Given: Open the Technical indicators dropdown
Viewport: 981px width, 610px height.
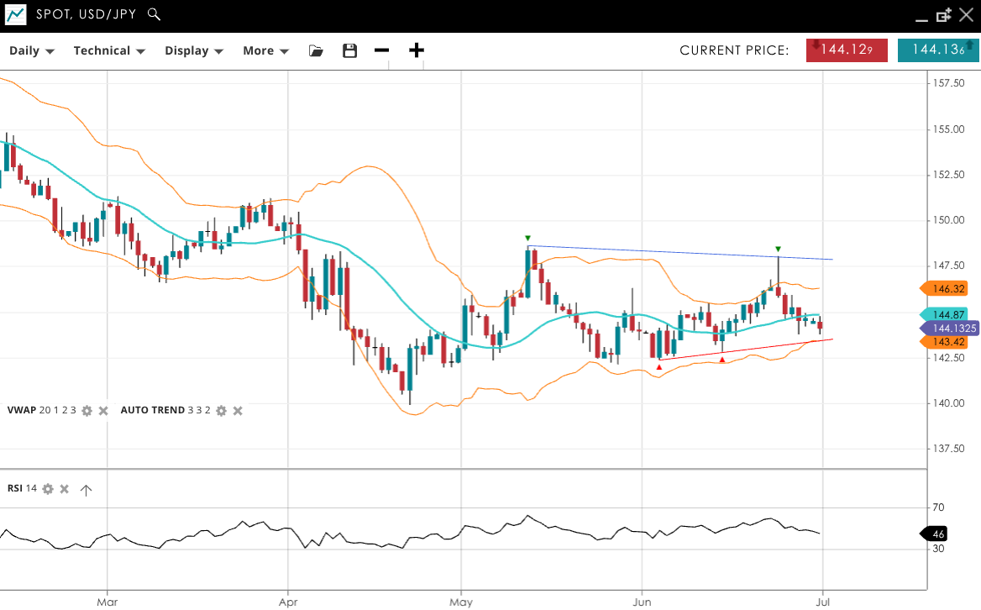Looking at the screenshot, I should pyautogui.click(x=109, y=51).
